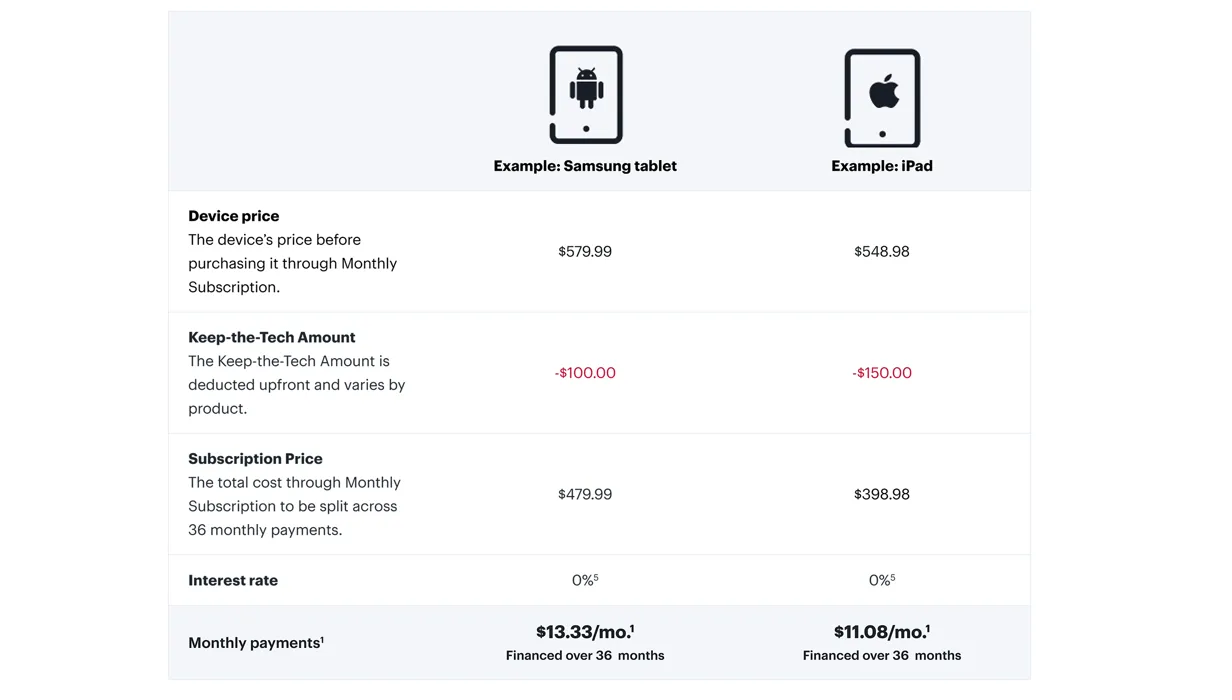This screenshot has width=1232, height=700.
Task: Click the Keep-the-Tech Amount row title
Action: pos(272,337)
